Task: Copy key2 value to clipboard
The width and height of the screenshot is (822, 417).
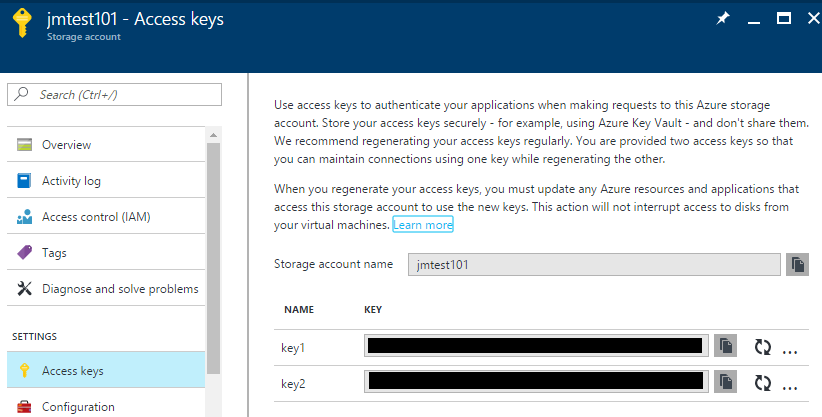Action: click(x=726, y=382)
